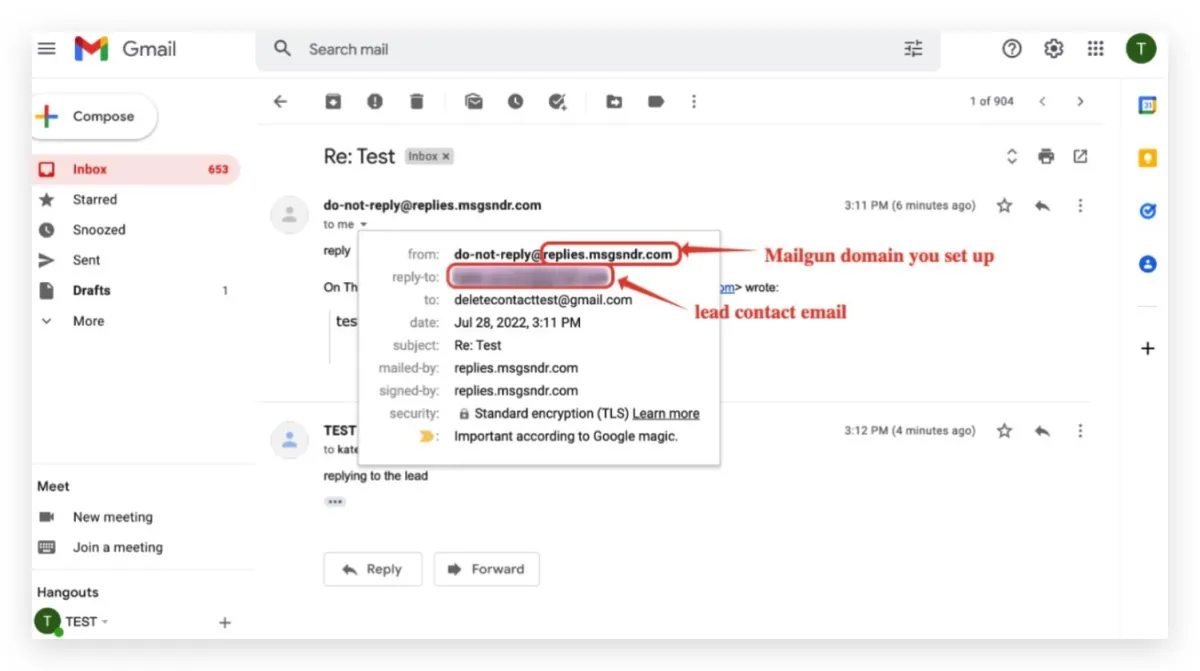Star the do-not-reply message
The image size is (1200, 671).
pyautogui.click(x=1004, y=205)
